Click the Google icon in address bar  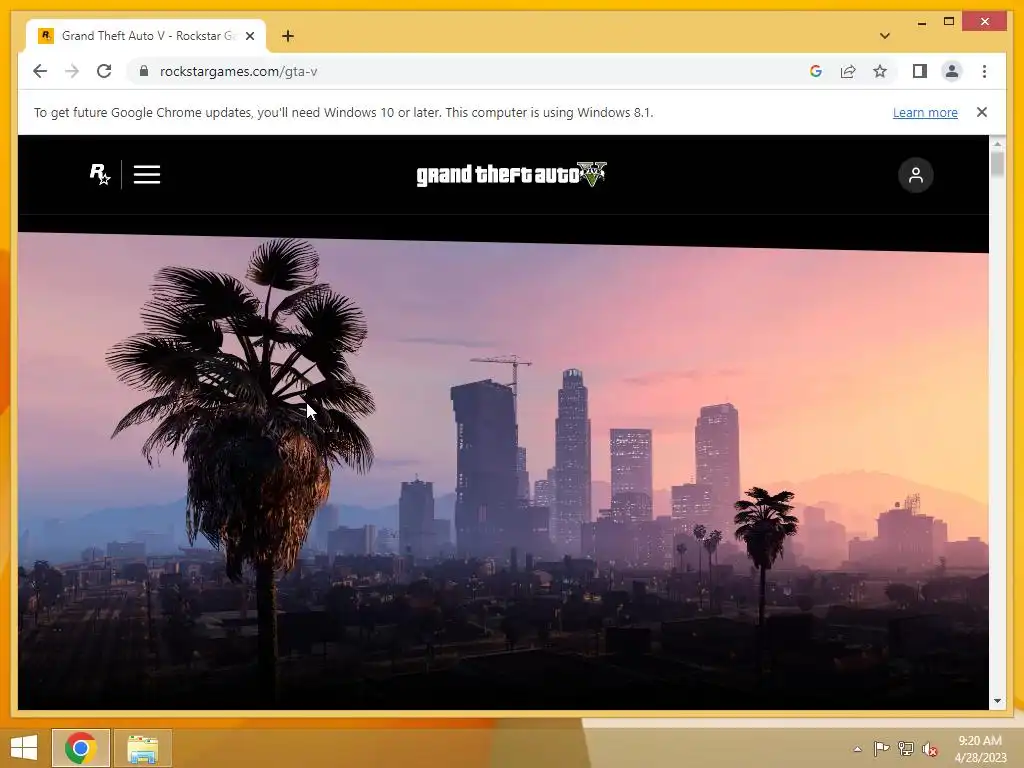click(x=816, y=71)
